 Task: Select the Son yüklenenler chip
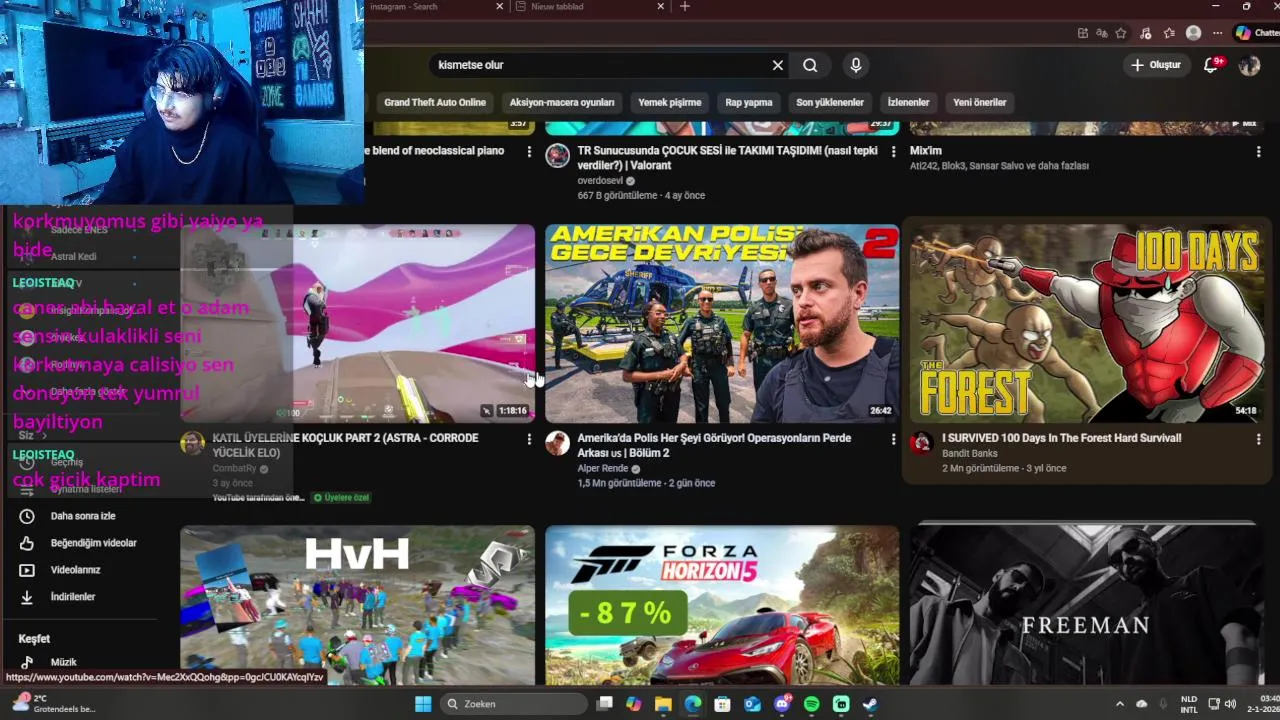coord(830,102)
